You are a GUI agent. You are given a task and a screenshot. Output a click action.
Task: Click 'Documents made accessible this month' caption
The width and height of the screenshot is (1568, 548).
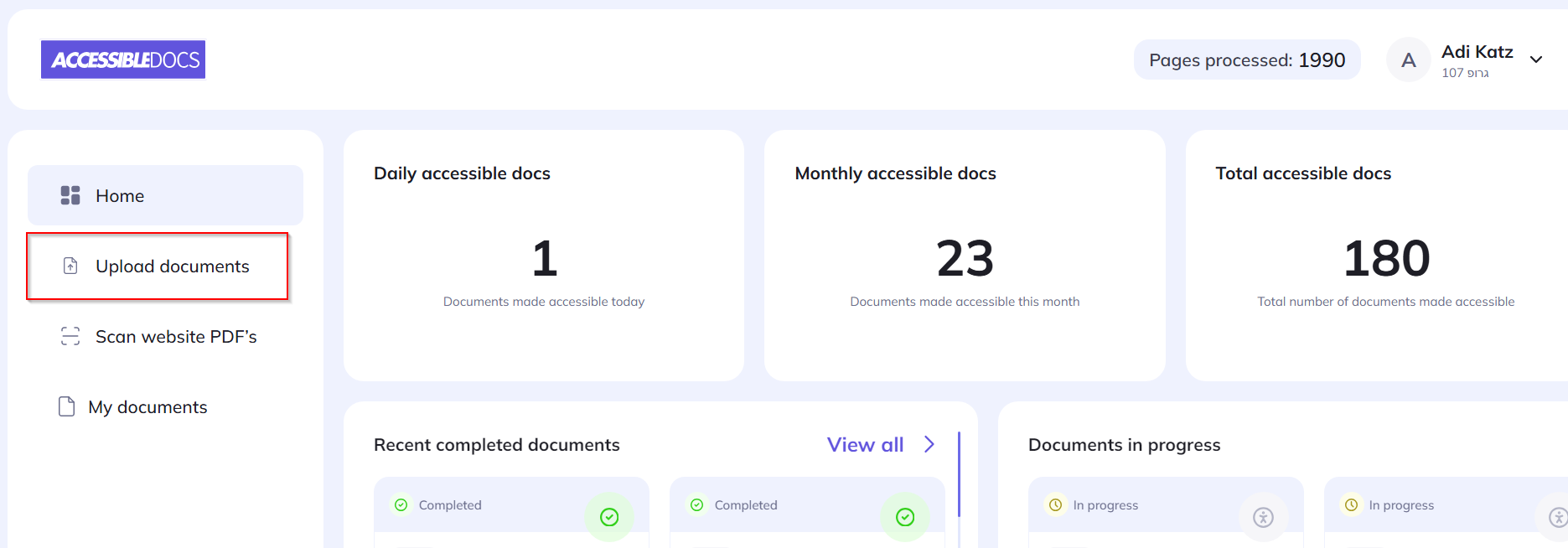[965, 302]
